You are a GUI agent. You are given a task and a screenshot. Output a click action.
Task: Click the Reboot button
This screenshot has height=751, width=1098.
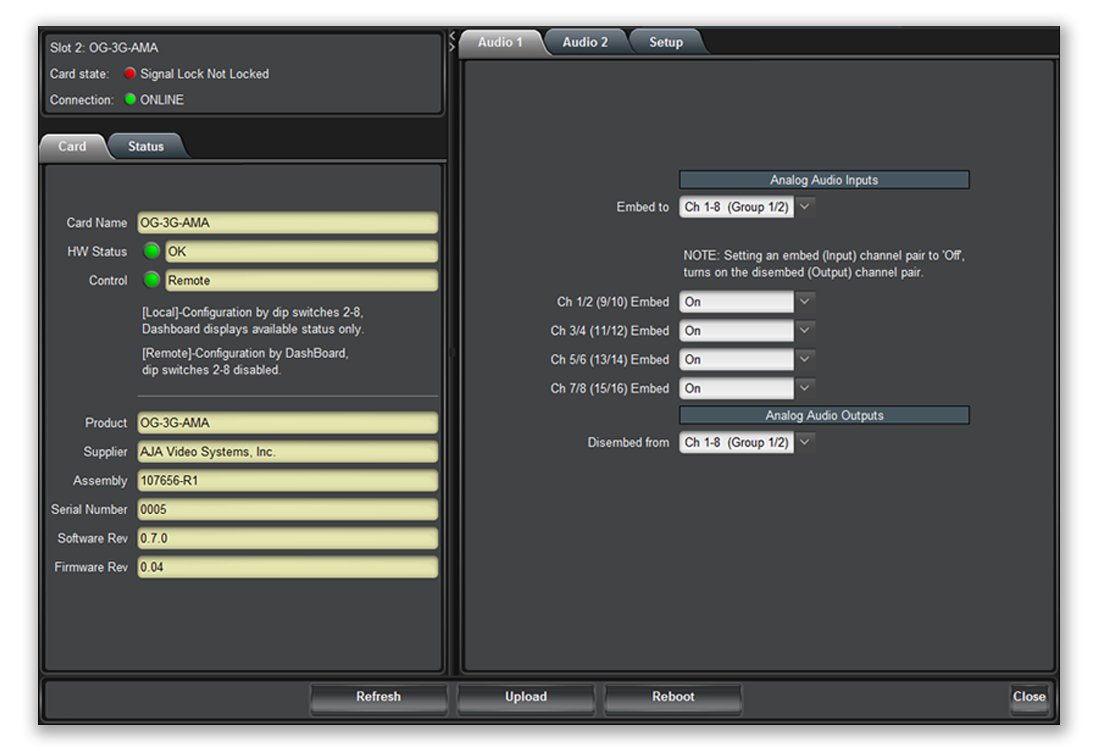673,697
